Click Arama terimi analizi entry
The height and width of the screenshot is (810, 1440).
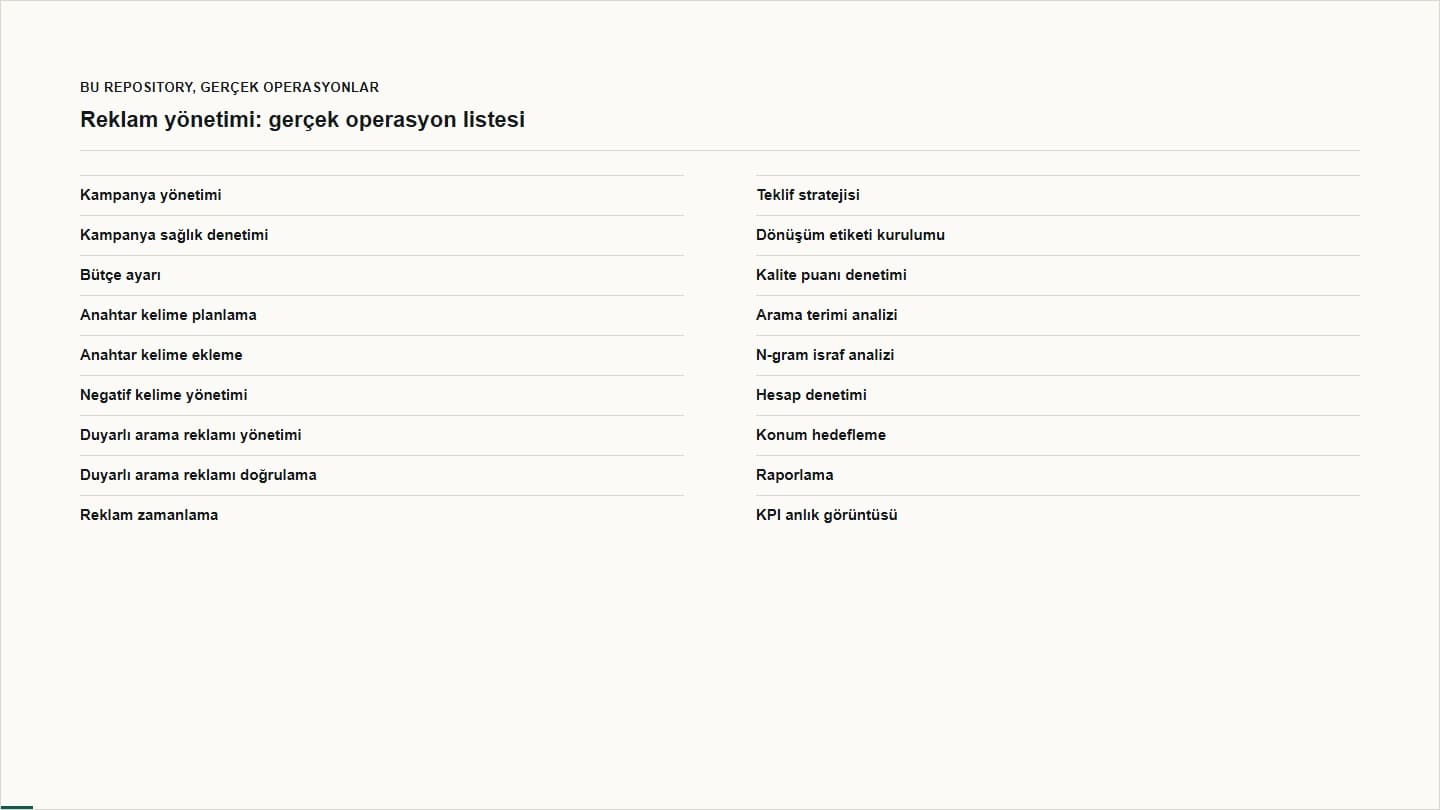(1058, 315)
